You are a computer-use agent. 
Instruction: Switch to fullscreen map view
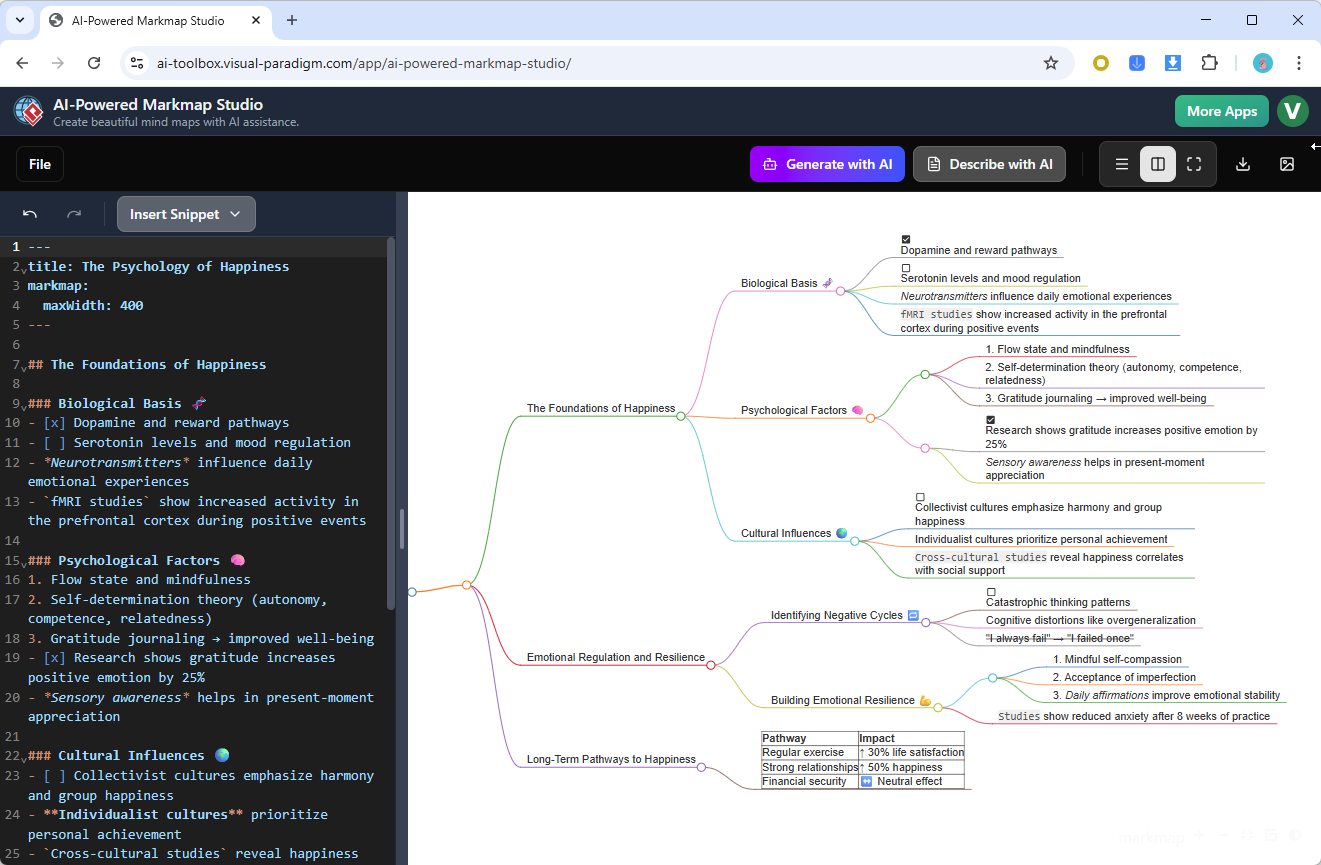pyautogui.click(x=1194, y=163)
